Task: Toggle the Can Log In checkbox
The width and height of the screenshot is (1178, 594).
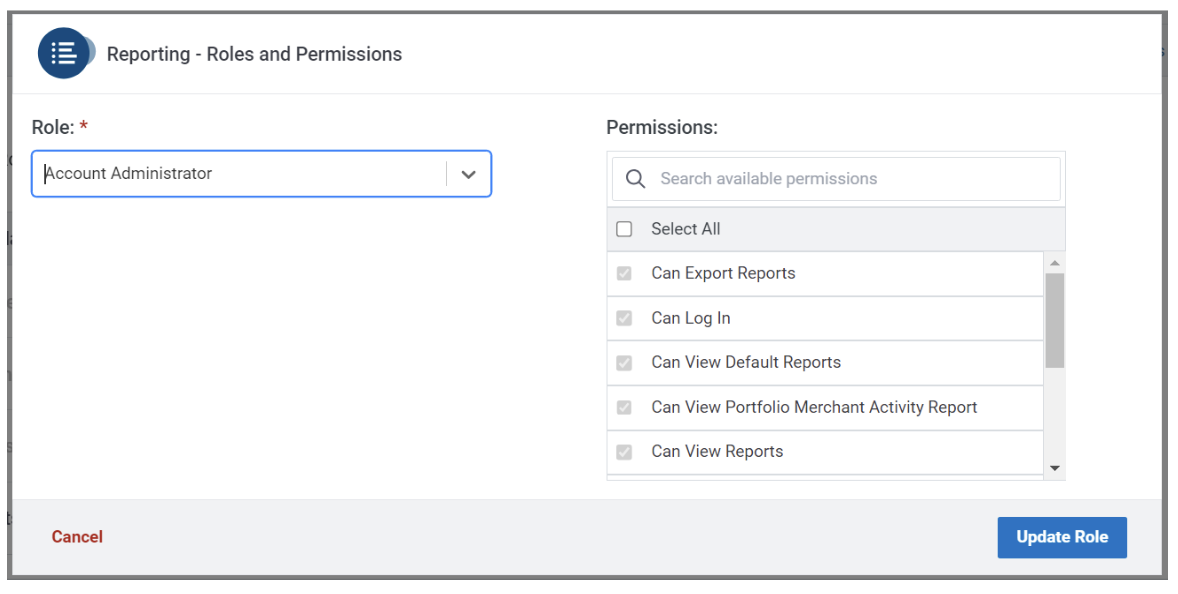Action: pyautogui.click(x=624, y=318)
